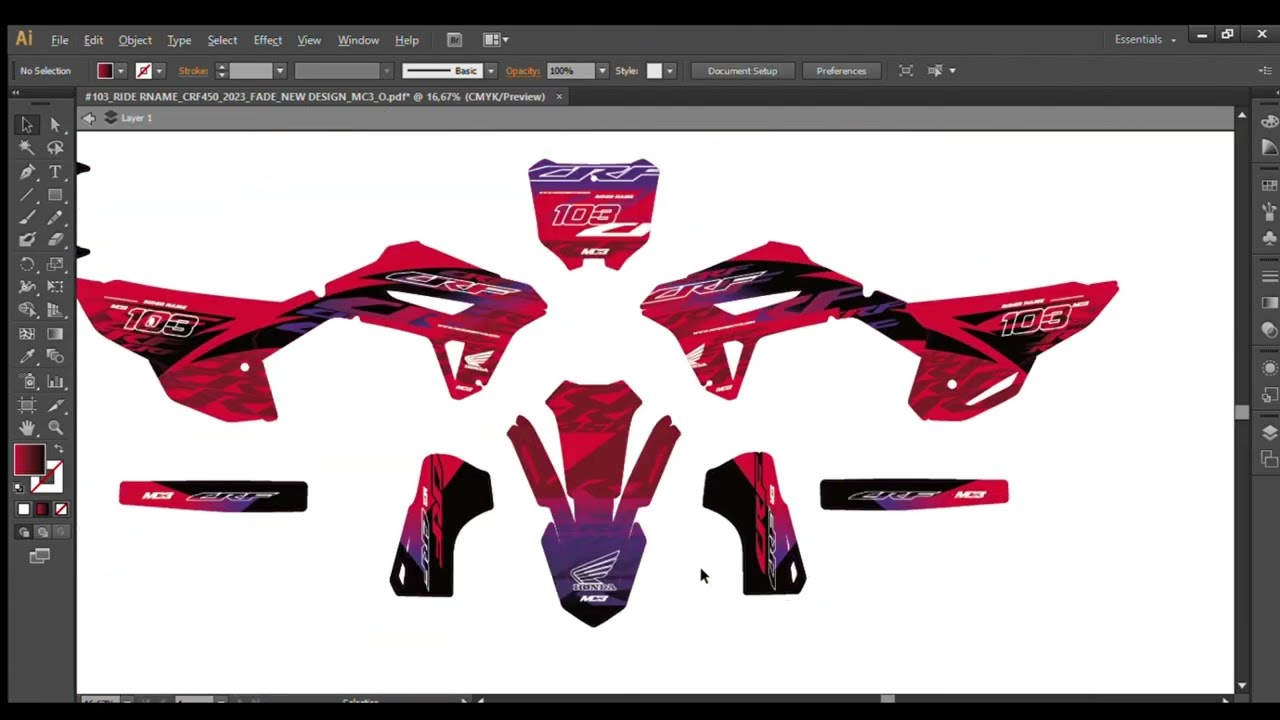Open the fill color dropdown in control bar

[121, 71]
